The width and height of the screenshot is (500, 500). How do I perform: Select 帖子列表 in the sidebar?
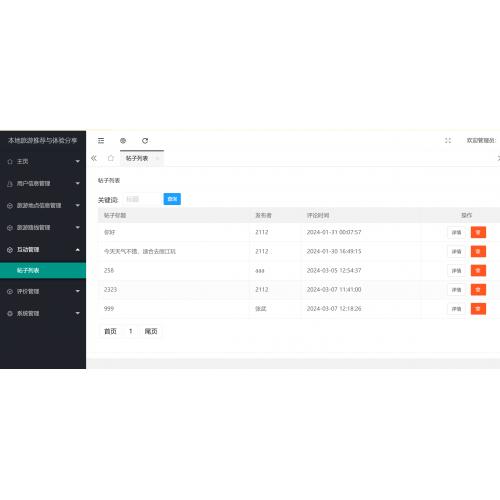43,270
